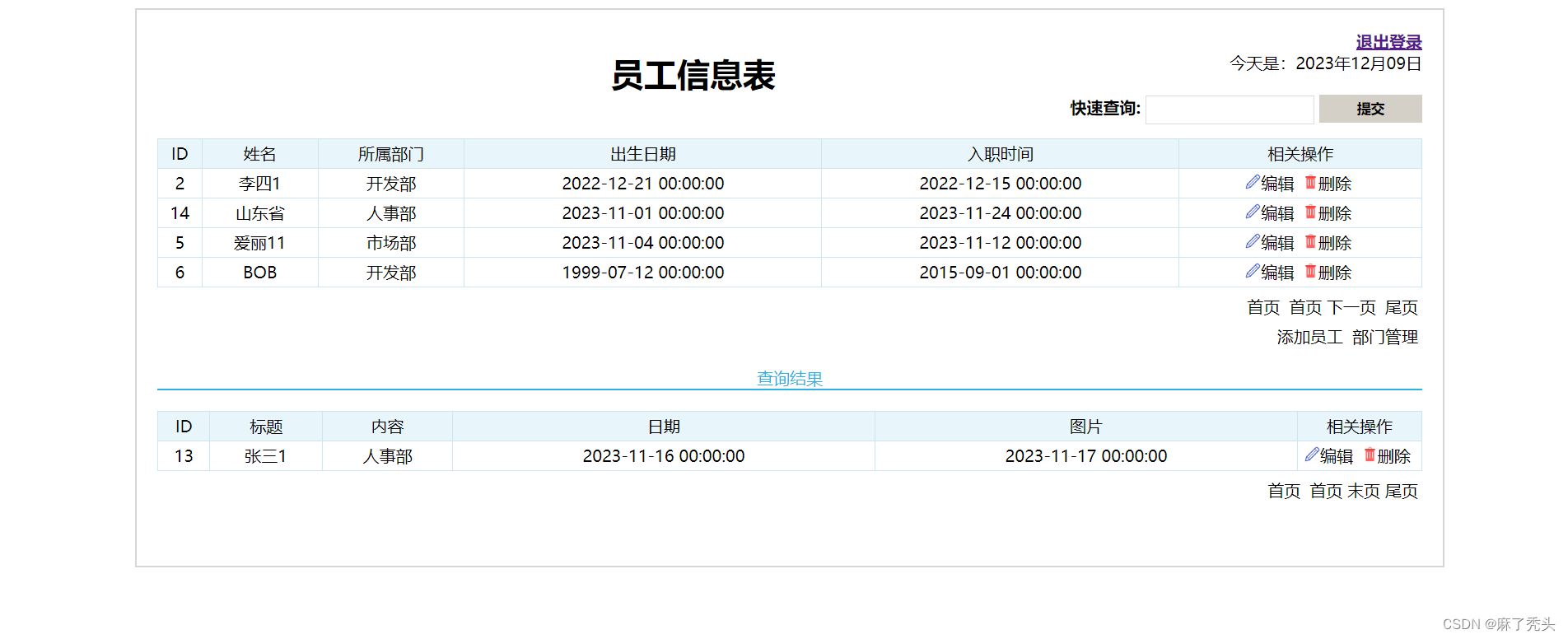Click the pencil edit icon for 李四1
This screenshot has height=639, width=1568.
(1253, 182)
